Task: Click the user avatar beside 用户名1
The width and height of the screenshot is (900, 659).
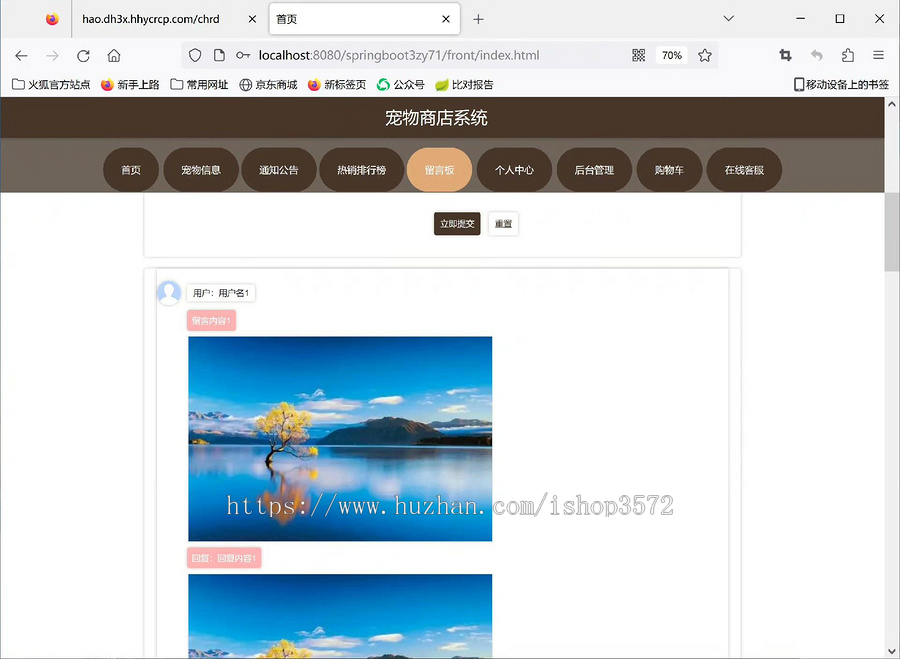Action: [x=169, y=293]
